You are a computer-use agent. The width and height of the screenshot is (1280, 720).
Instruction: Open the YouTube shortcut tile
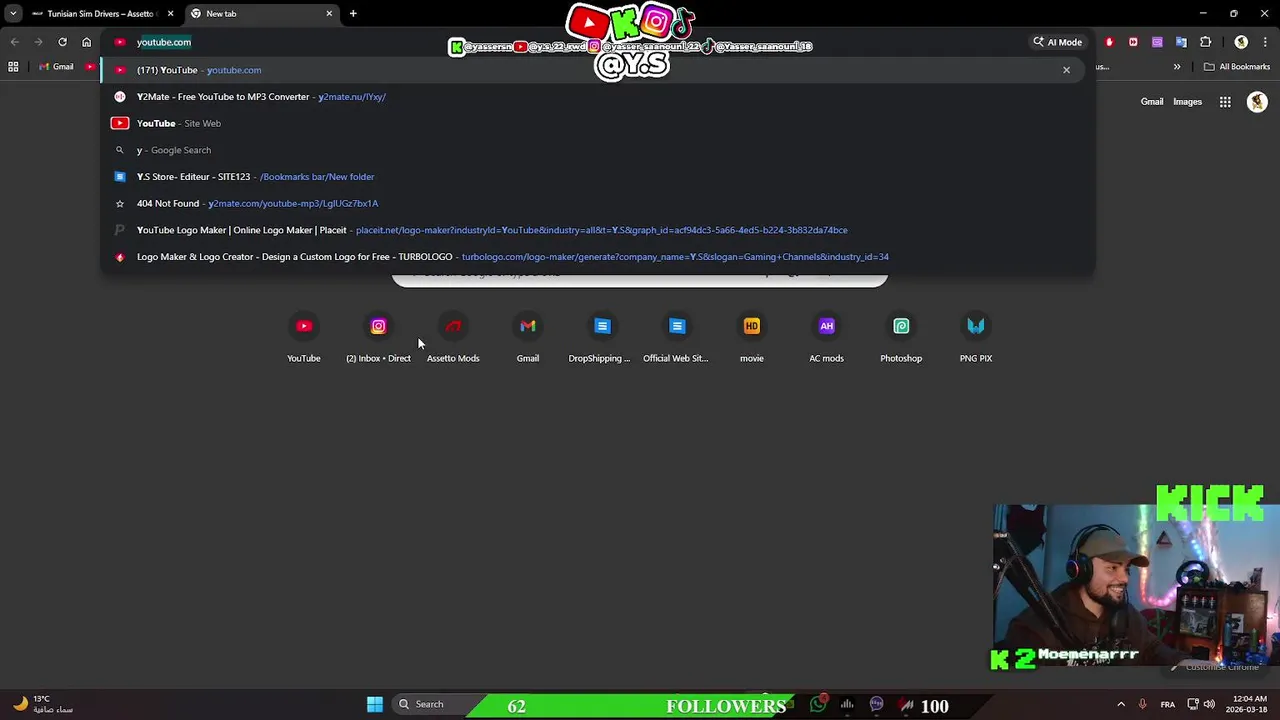[304, 338]
